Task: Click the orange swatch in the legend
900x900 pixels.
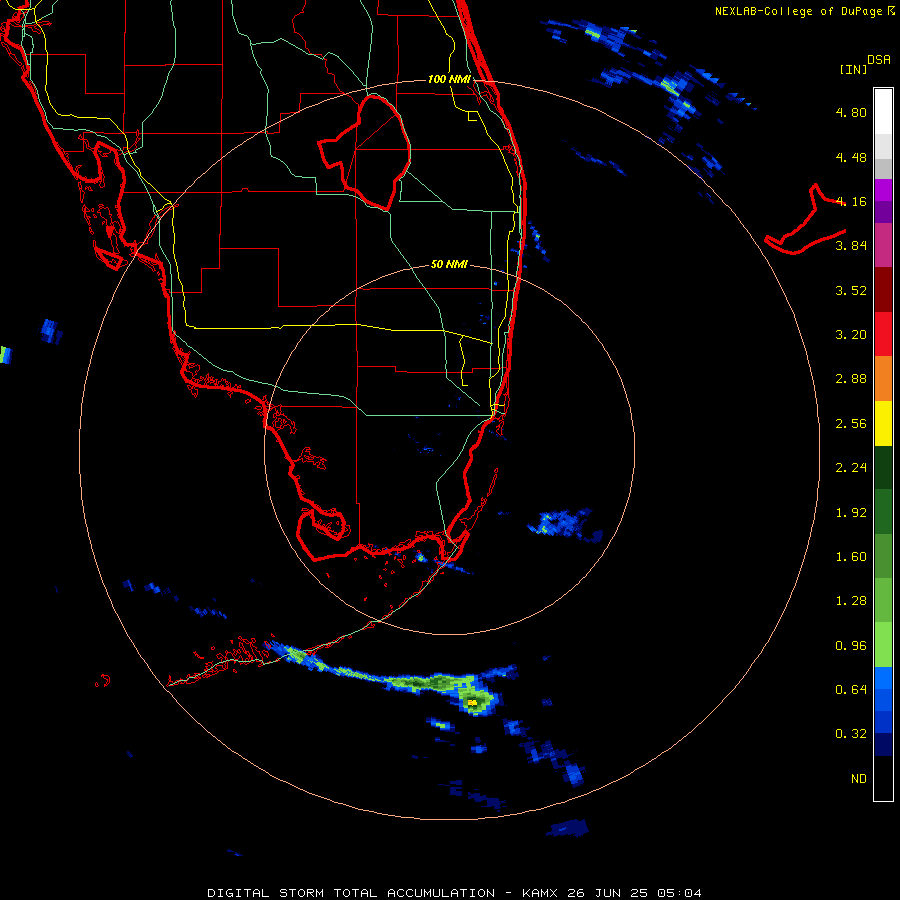Action: tap(883, 379)
